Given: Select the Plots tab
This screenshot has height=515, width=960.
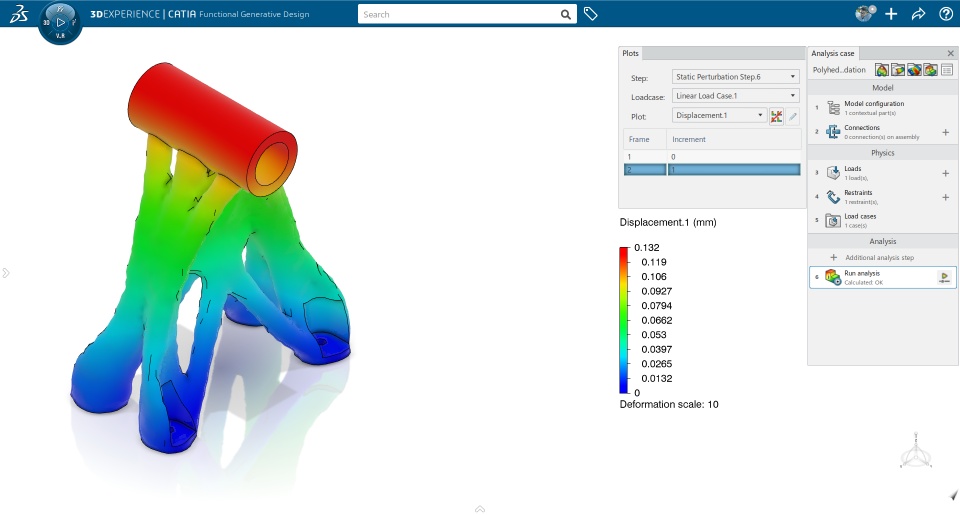Looking at the screenshot, I should click(631, 53).
